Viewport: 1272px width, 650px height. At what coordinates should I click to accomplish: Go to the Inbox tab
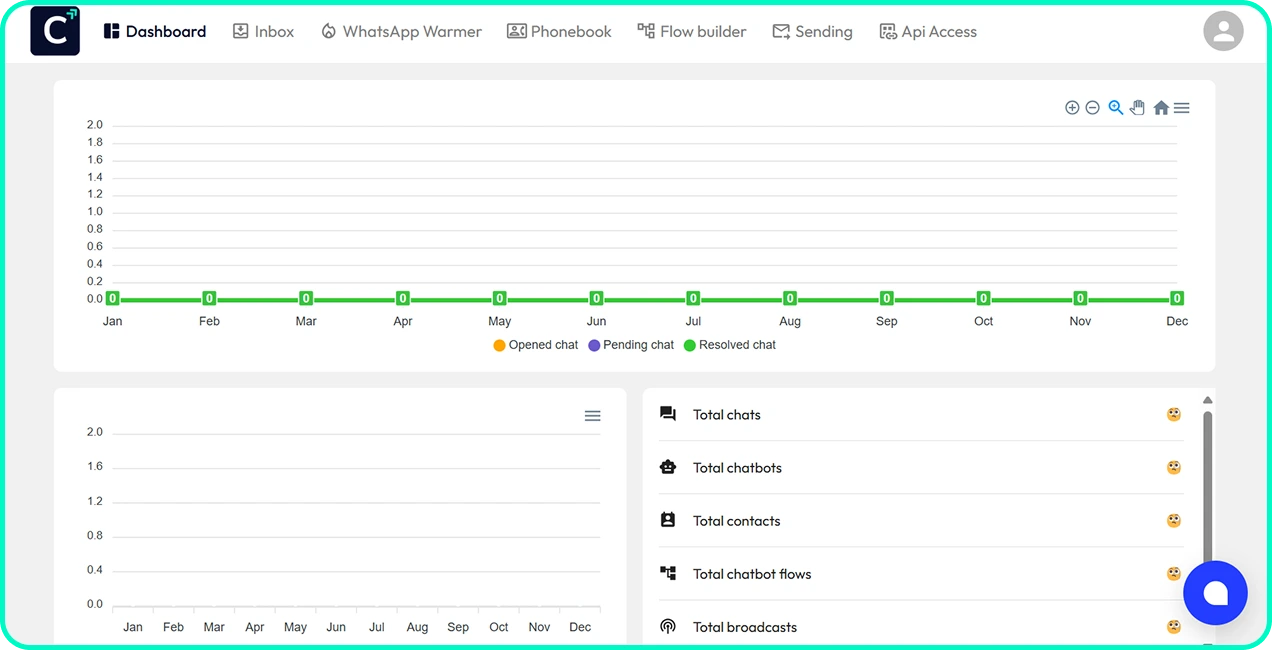click(263, 32)
